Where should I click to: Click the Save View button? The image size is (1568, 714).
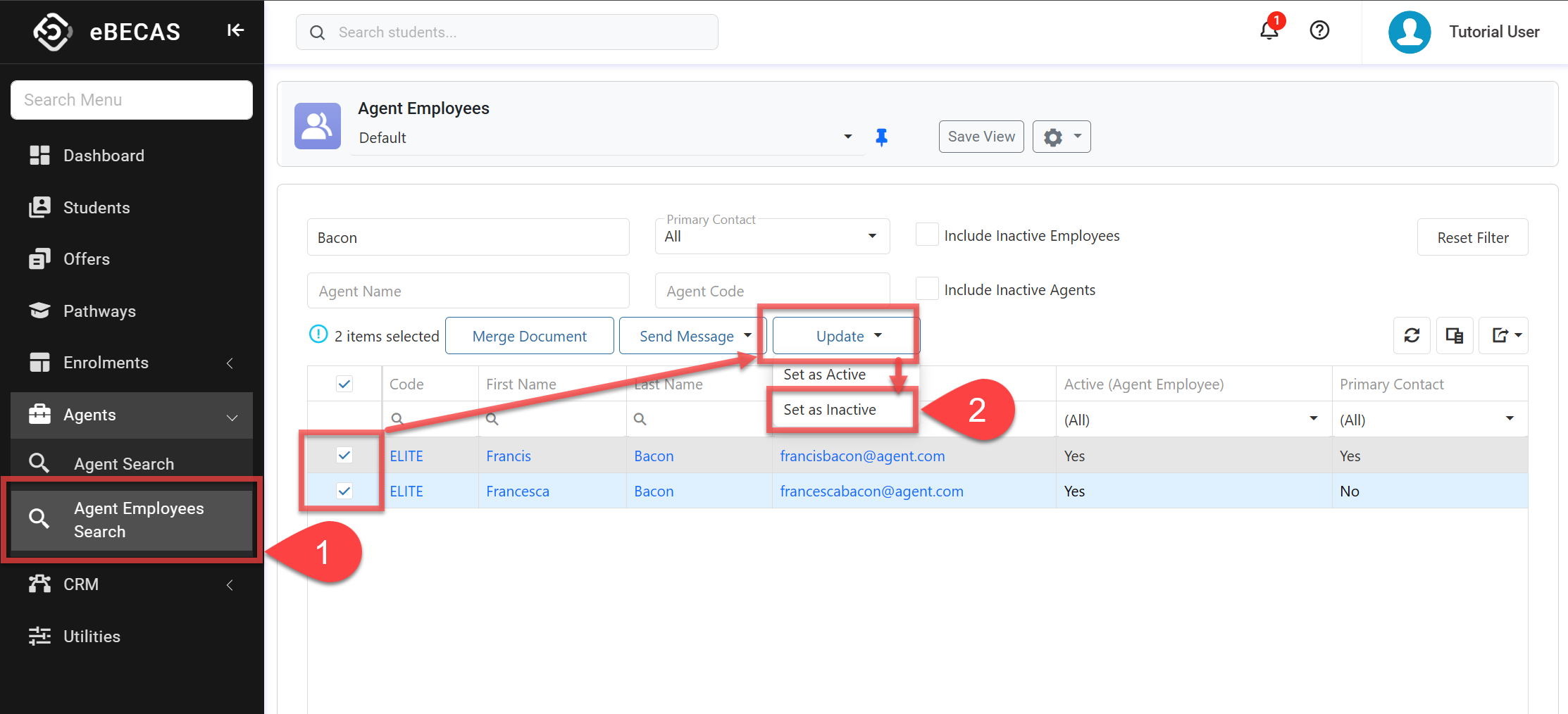pyautogui.click(x=981, y=137)
